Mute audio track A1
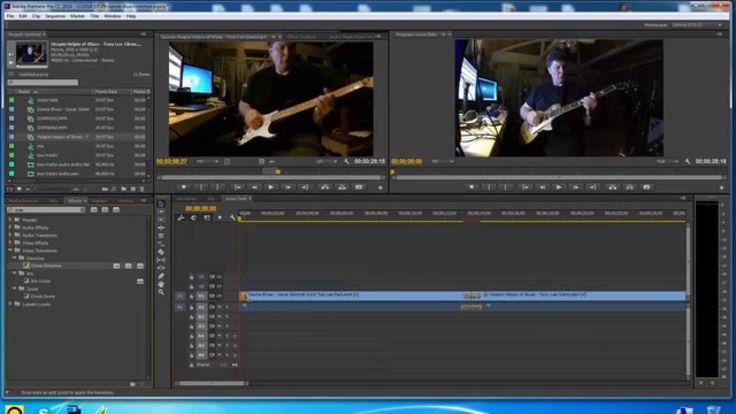The width and height of the screenshot is (736, 414). point(219,307)
